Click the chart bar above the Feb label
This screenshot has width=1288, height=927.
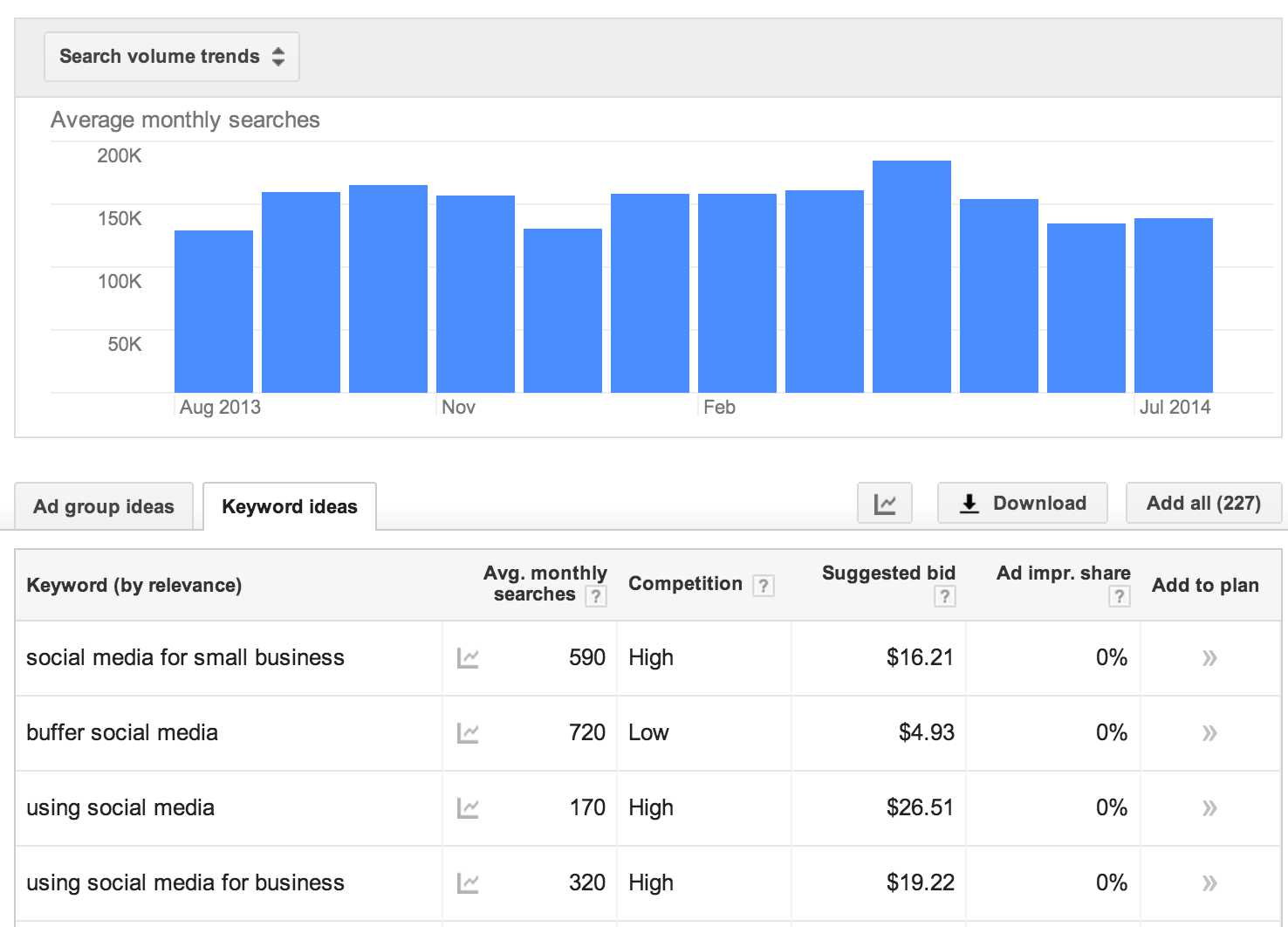[x=737, y=293]
